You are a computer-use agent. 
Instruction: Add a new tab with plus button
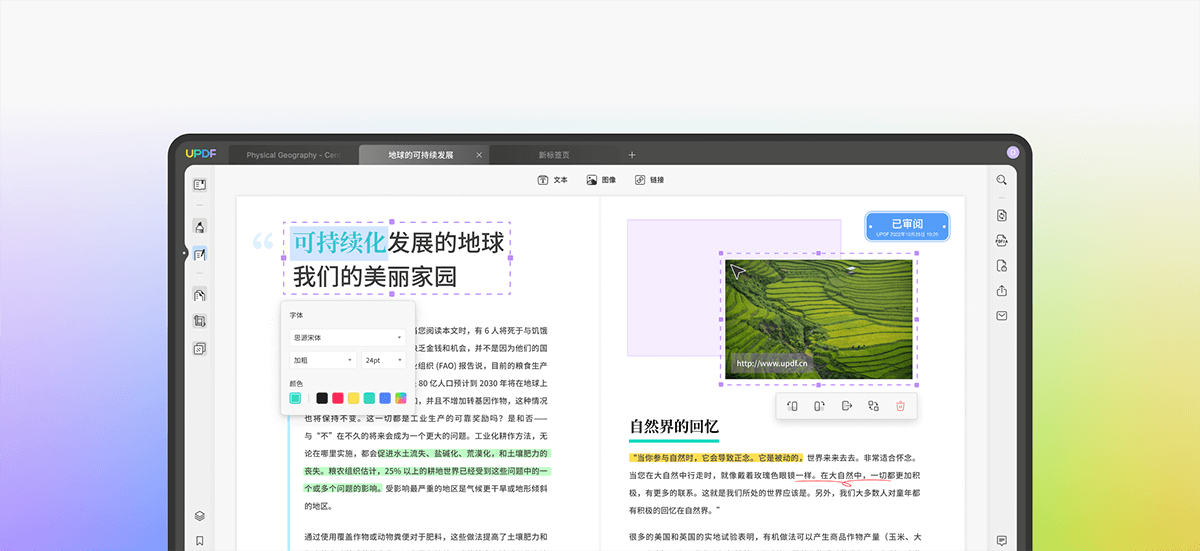[x=632, y=155]
